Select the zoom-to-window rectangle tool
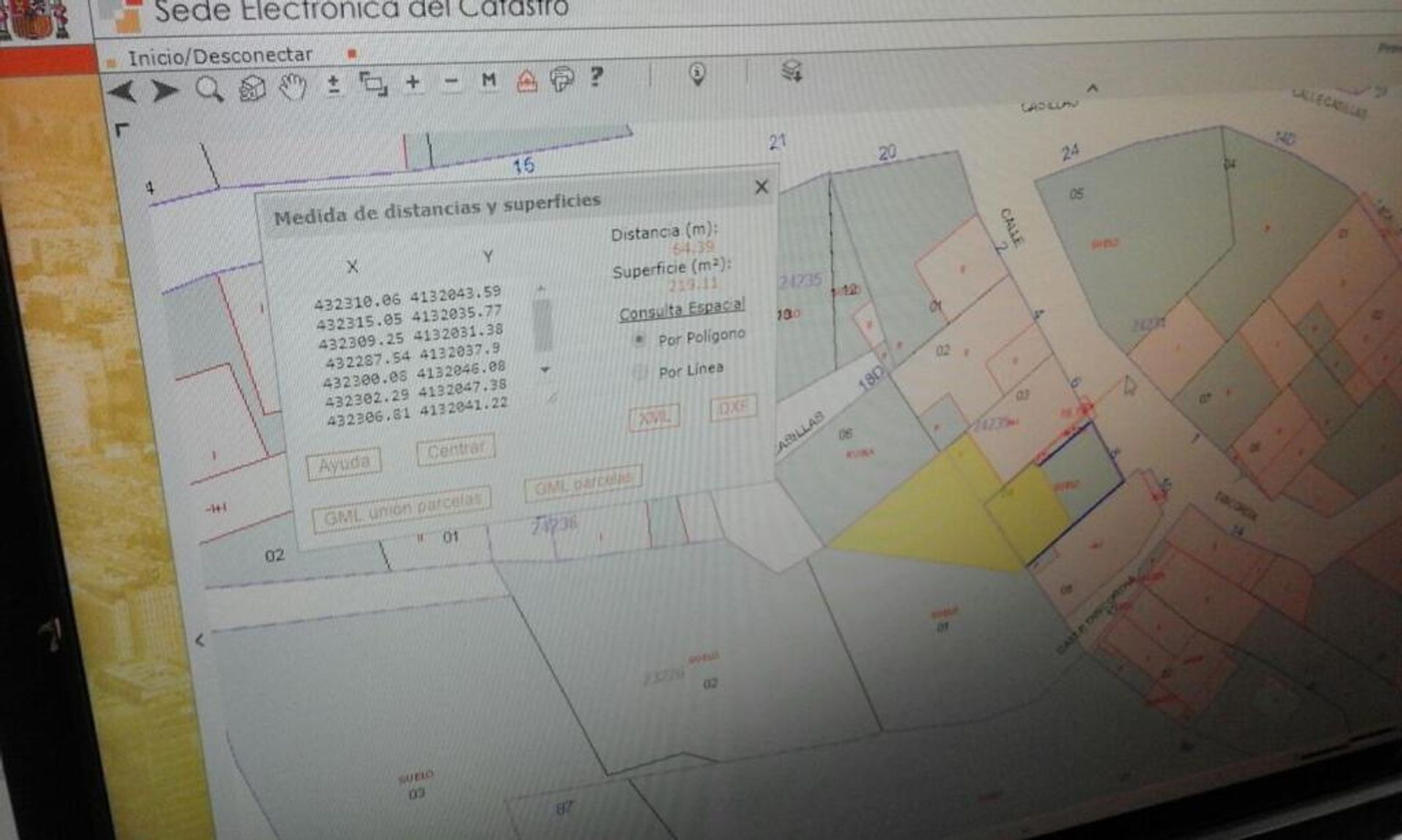 tap(373, 83)
